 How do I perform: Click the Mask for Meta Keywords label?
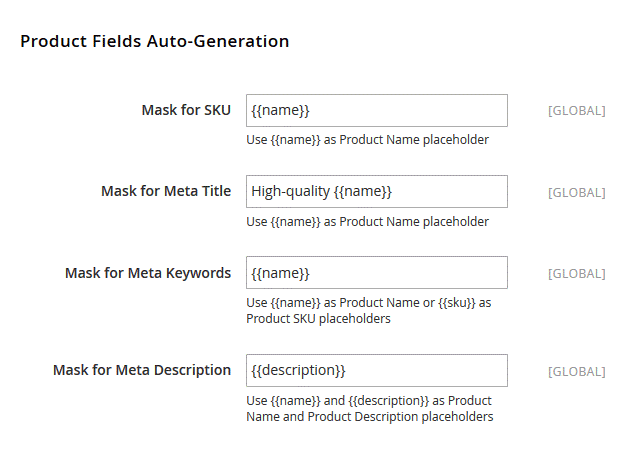(x=148, y=273)
